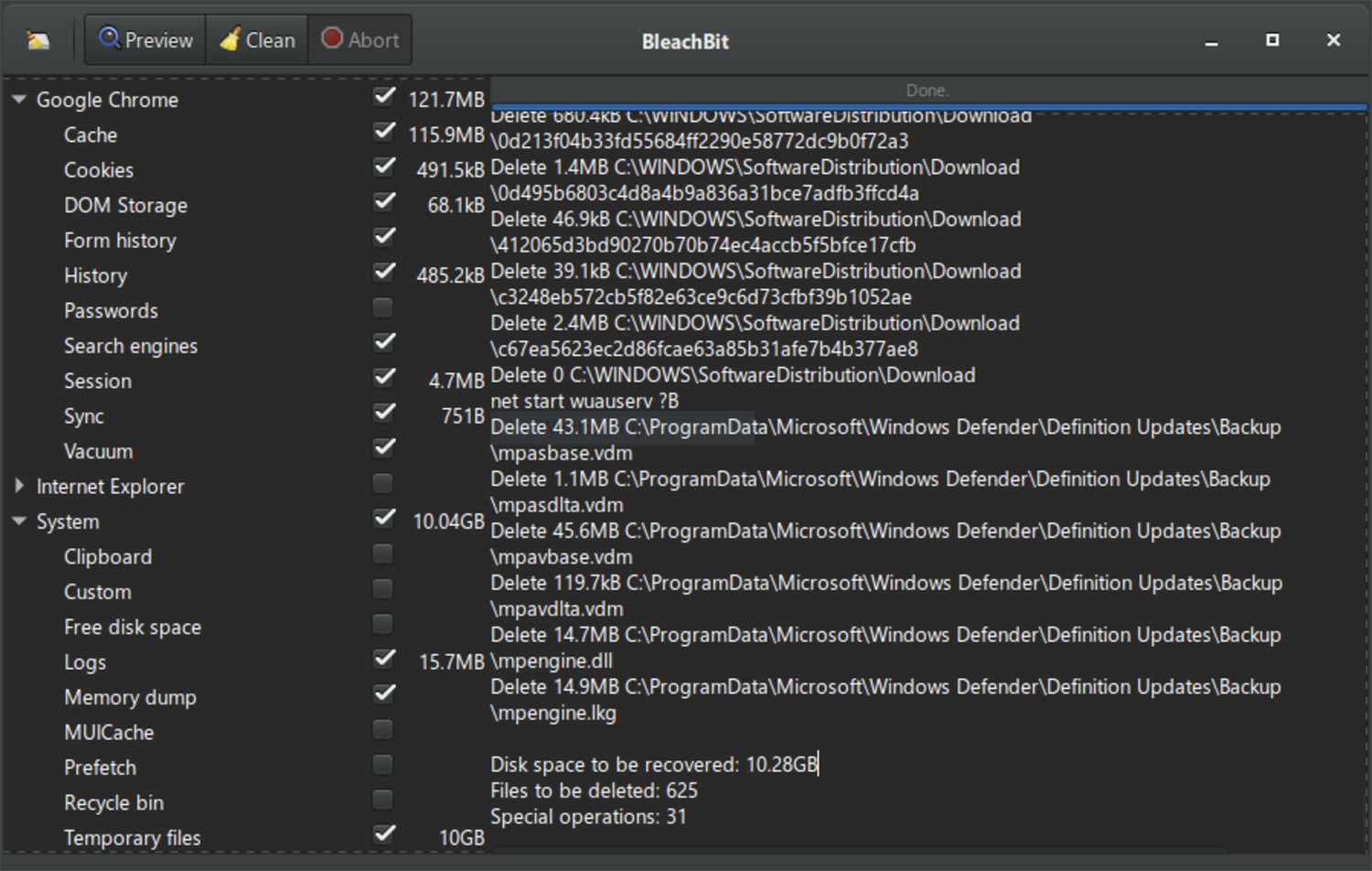Check the Internet Explorer group checkbox
The image size is (1372, 871).
tap(383, 483)
